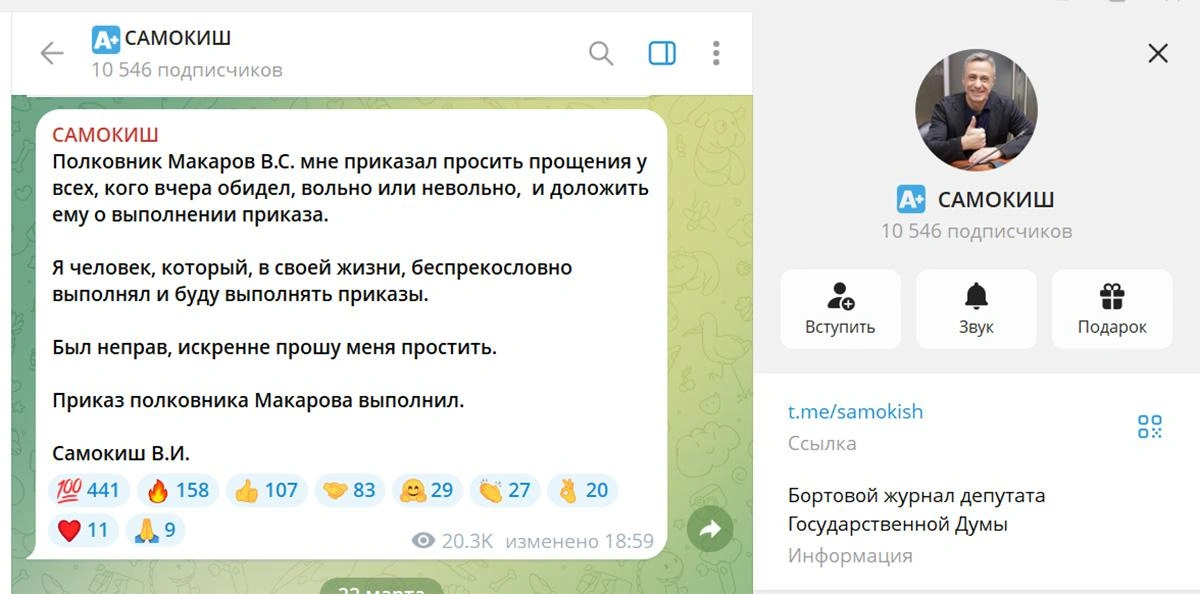
Task: Join the channel via Вступить
Action: pyautogui.click(x=840, y=308)
